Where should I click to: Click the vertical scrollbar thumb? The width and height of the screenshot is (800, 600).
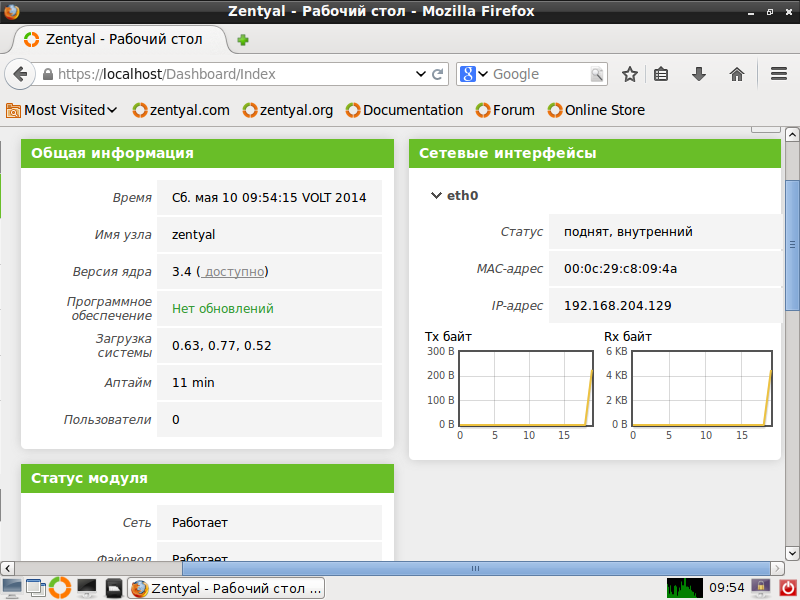click(x=792, y=244)
